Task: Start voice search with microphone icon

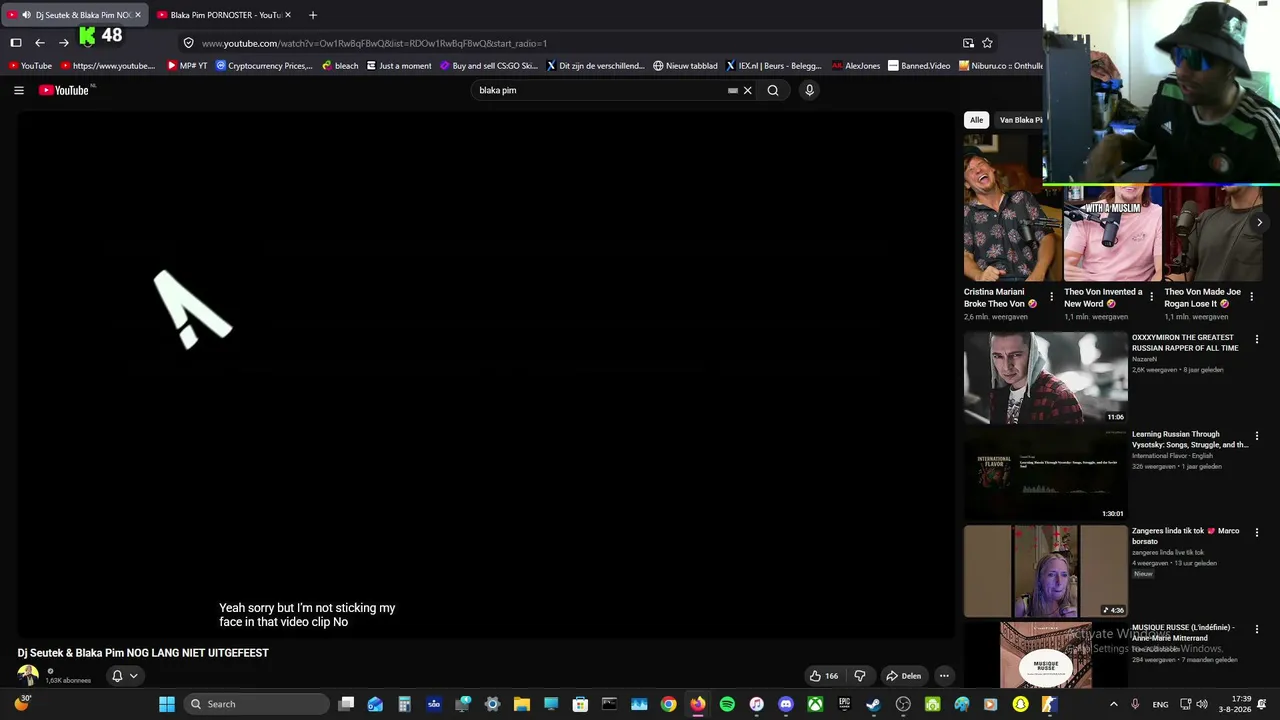Action: (809, 90)
